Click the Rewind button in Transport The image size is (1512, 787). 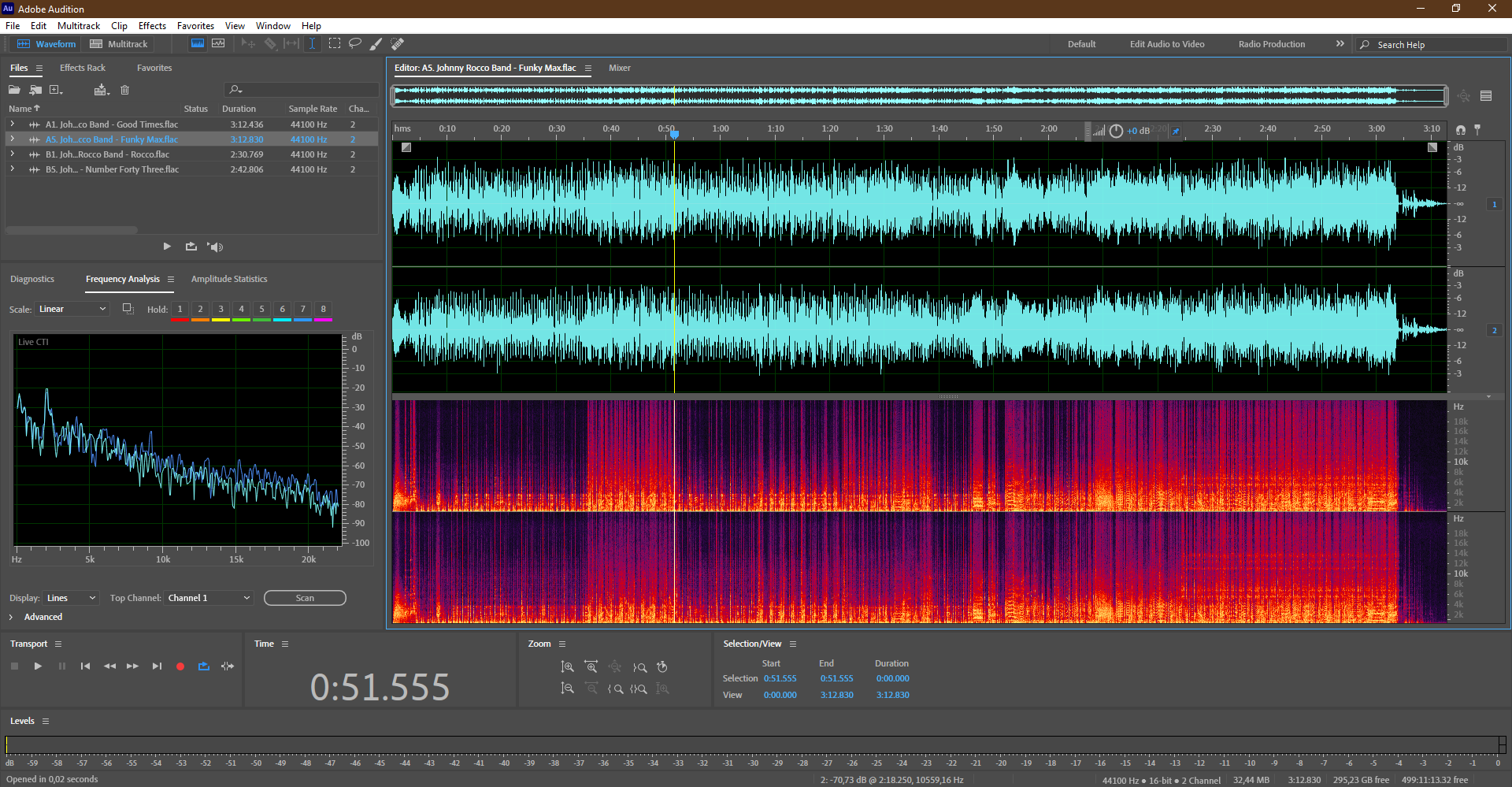109,666
